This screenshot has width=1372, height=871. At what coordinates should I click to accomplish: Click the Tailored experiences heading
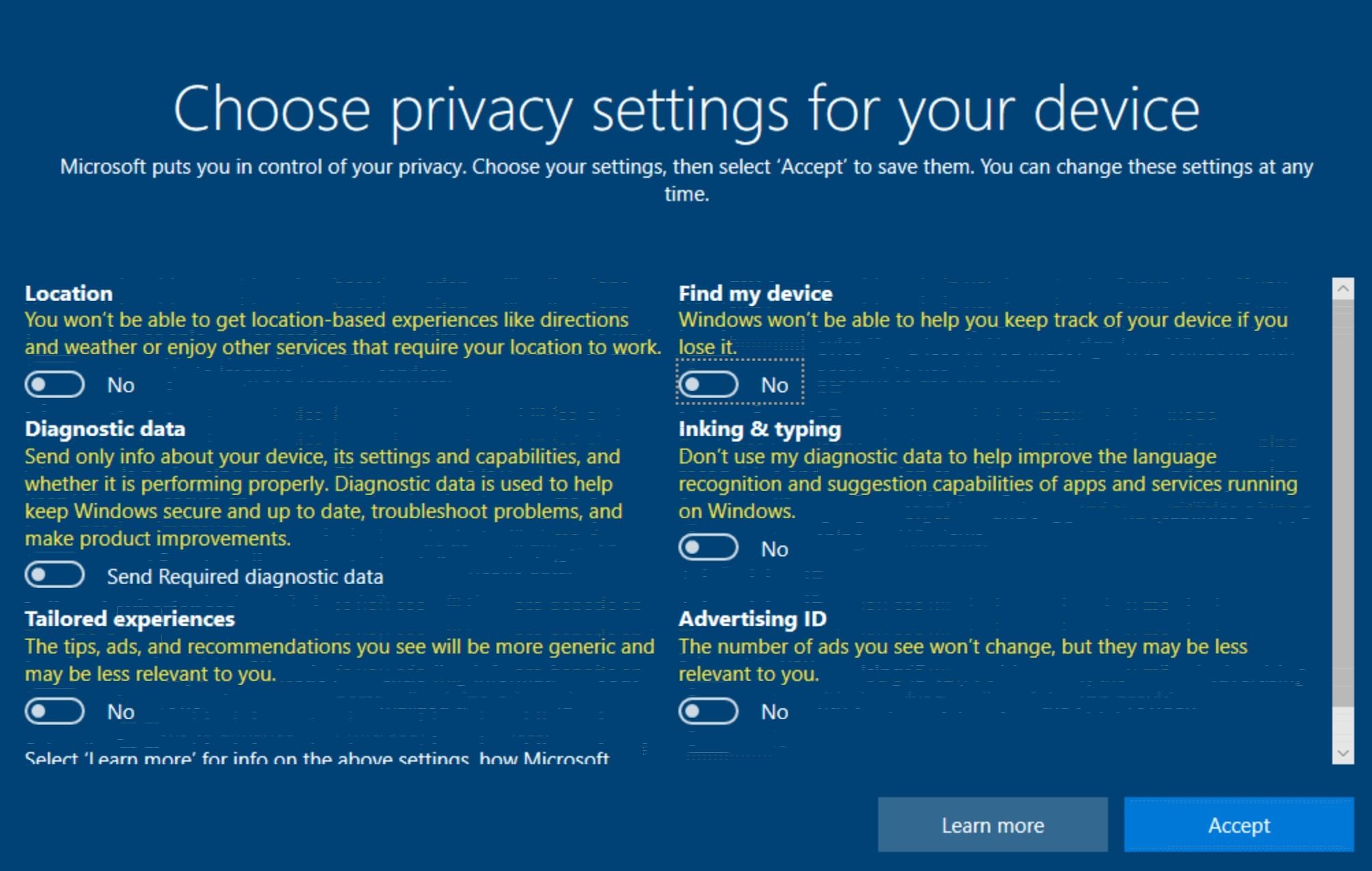(129, 619)
